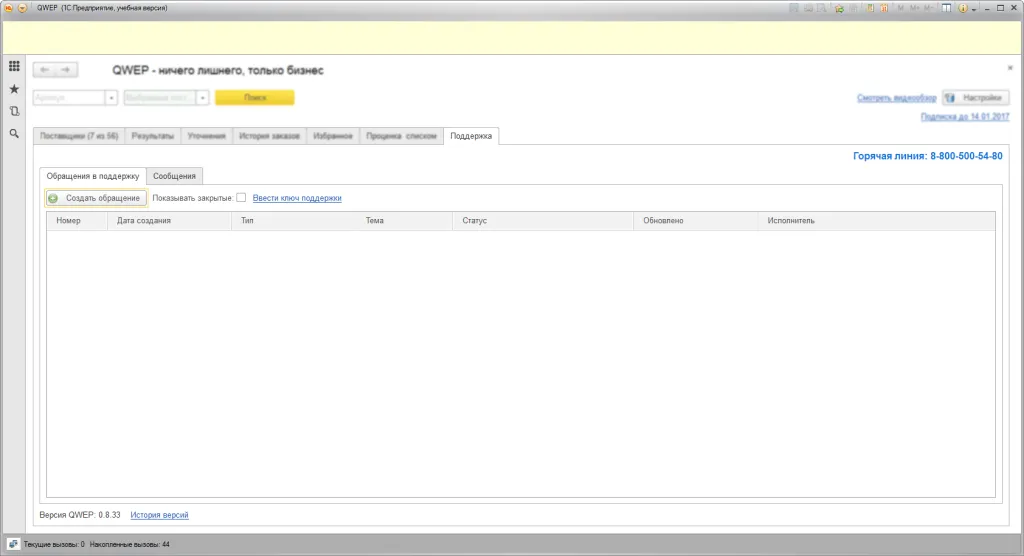Viewport: 1024px width, 556px height.
Task: Switch to the Проценка списком tab
Action: pos(401,136)
